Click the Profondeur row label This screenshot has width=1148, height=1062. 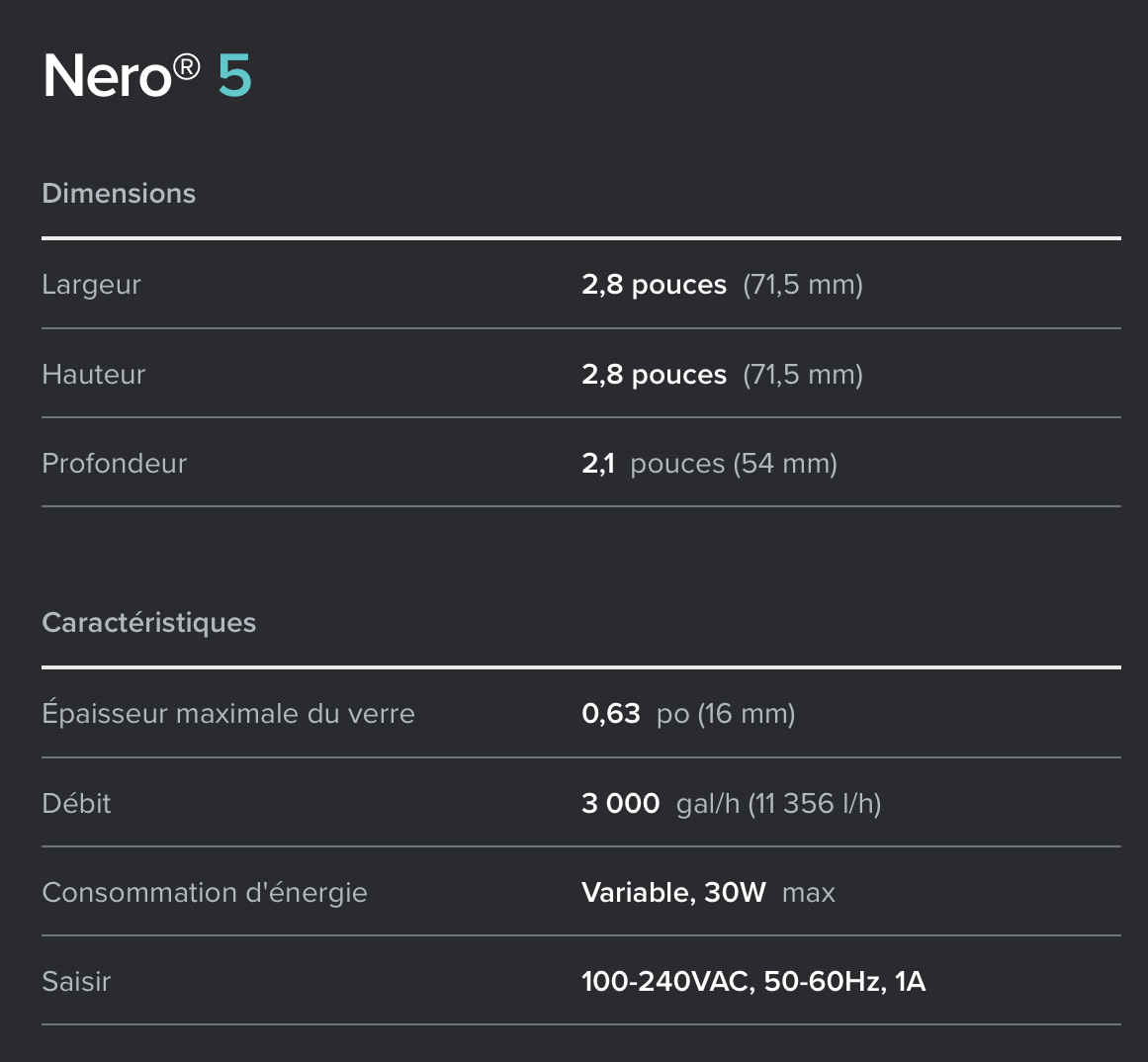tap(115, 464)
